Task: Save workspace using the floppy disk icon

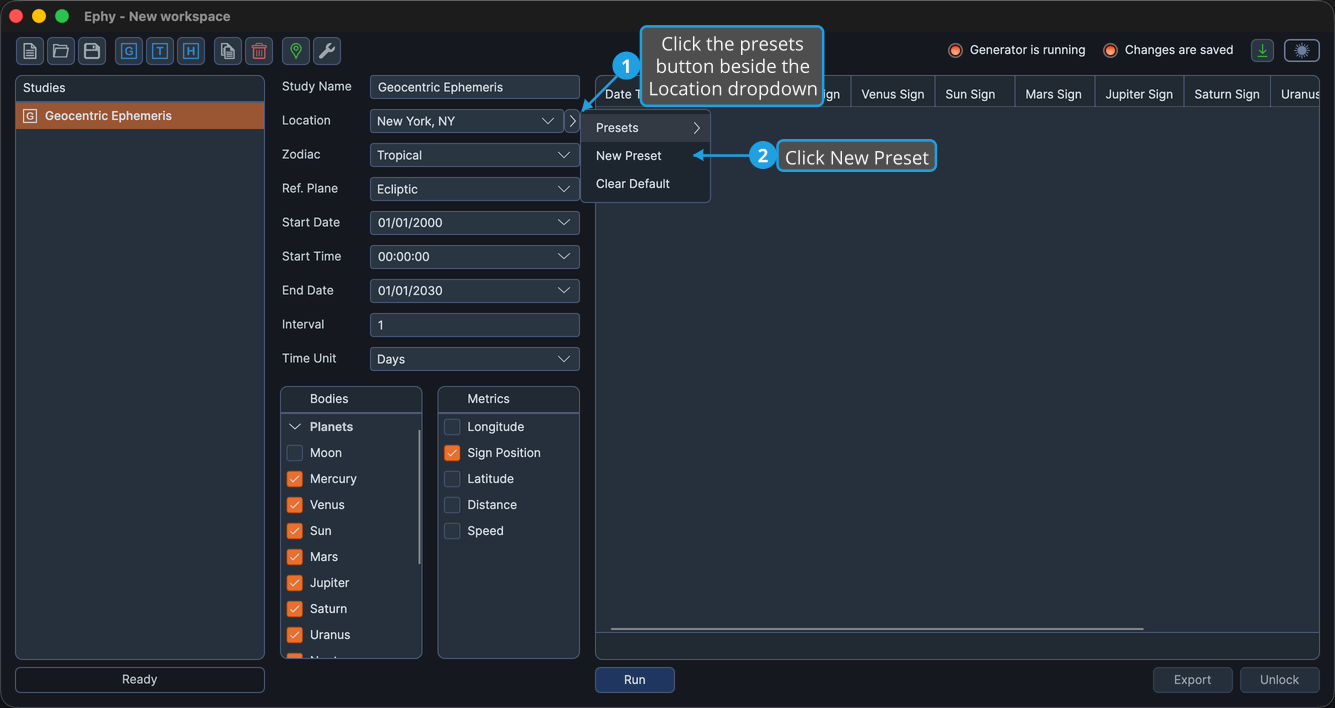Action: [x=92, y=51]
